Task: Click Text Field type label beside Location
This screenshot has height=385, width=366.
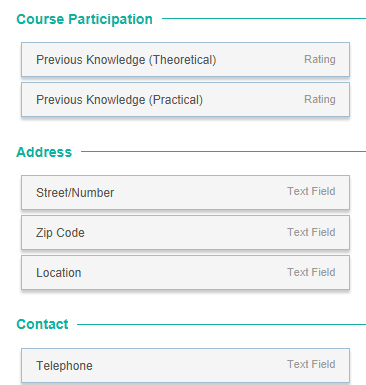Action: (311, 272)
